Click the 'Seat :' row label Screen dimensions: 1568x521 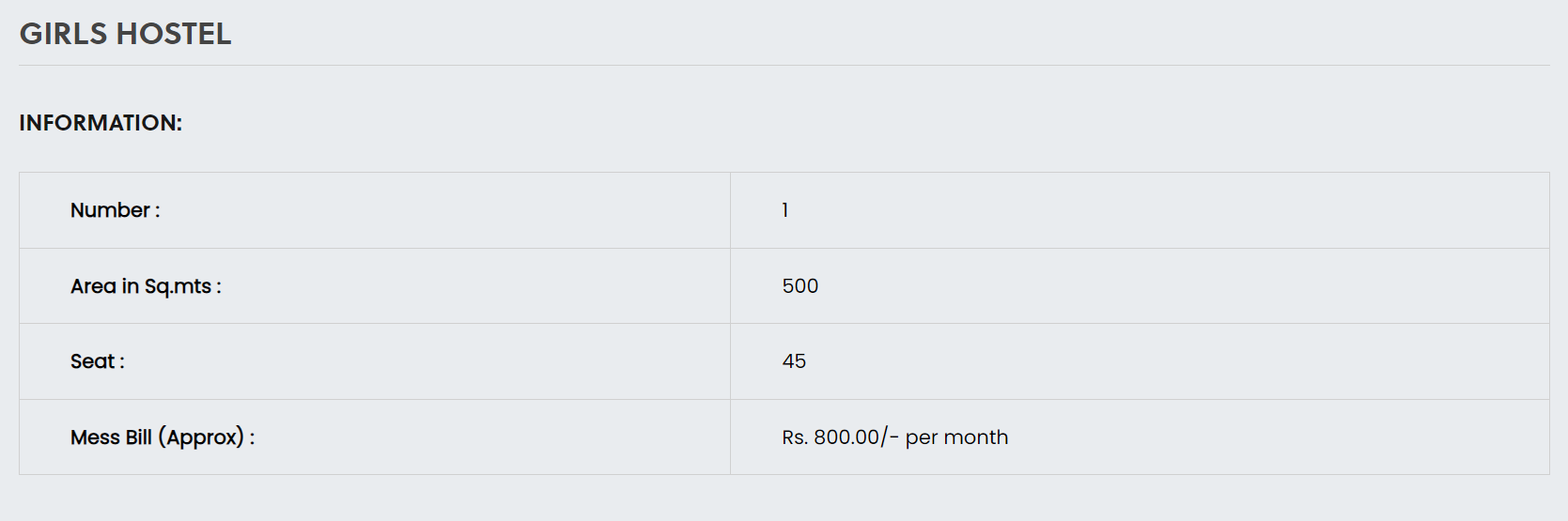97,361
